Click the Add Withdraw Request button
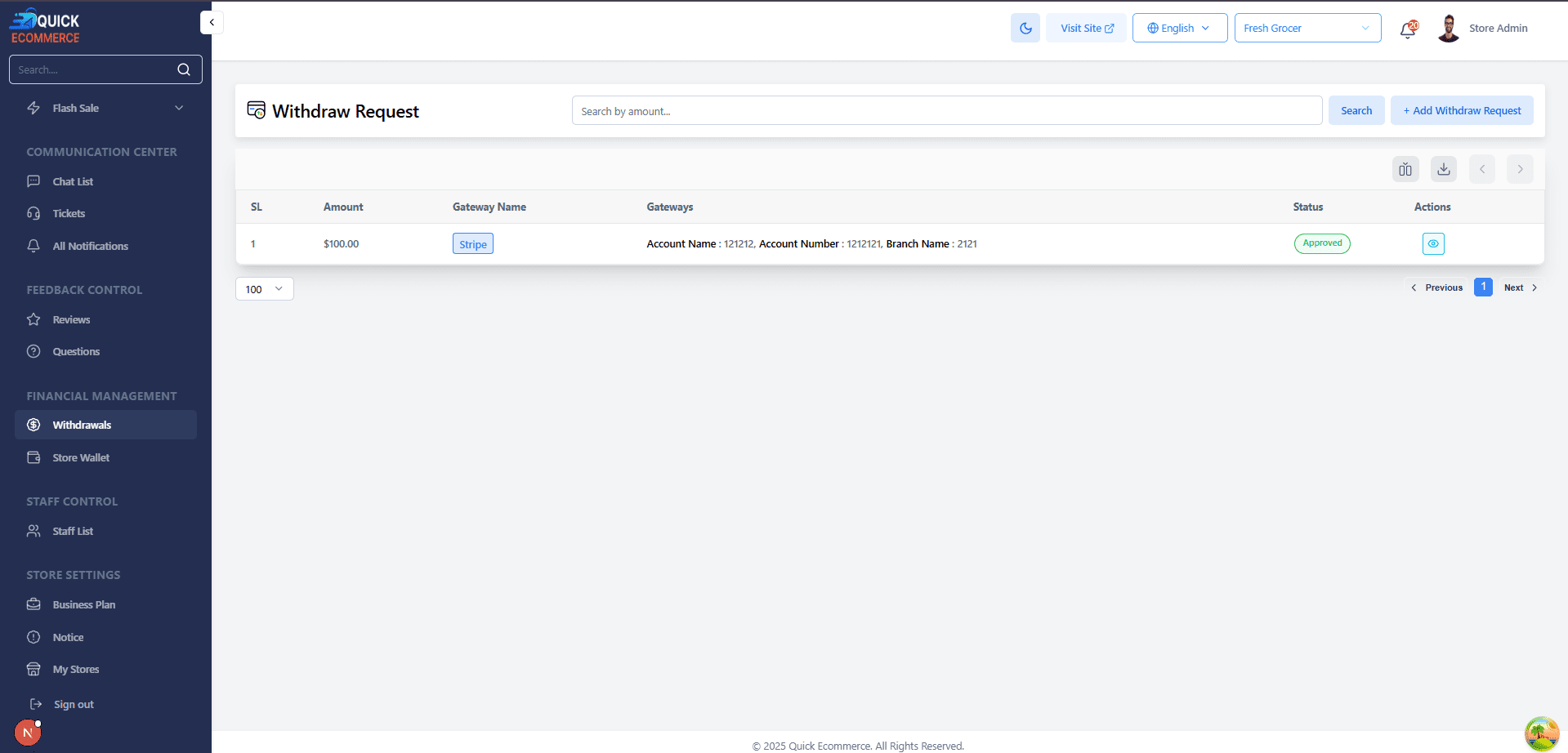Image resolution: width=1568 pixels, height=753 pixels. tap(1461, 110)
